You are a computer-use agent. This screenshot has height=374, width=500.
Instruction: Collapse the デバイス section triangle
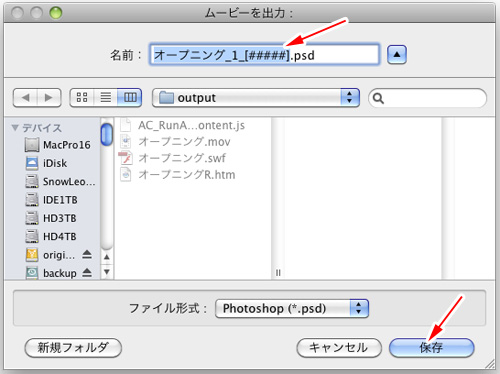15,128
